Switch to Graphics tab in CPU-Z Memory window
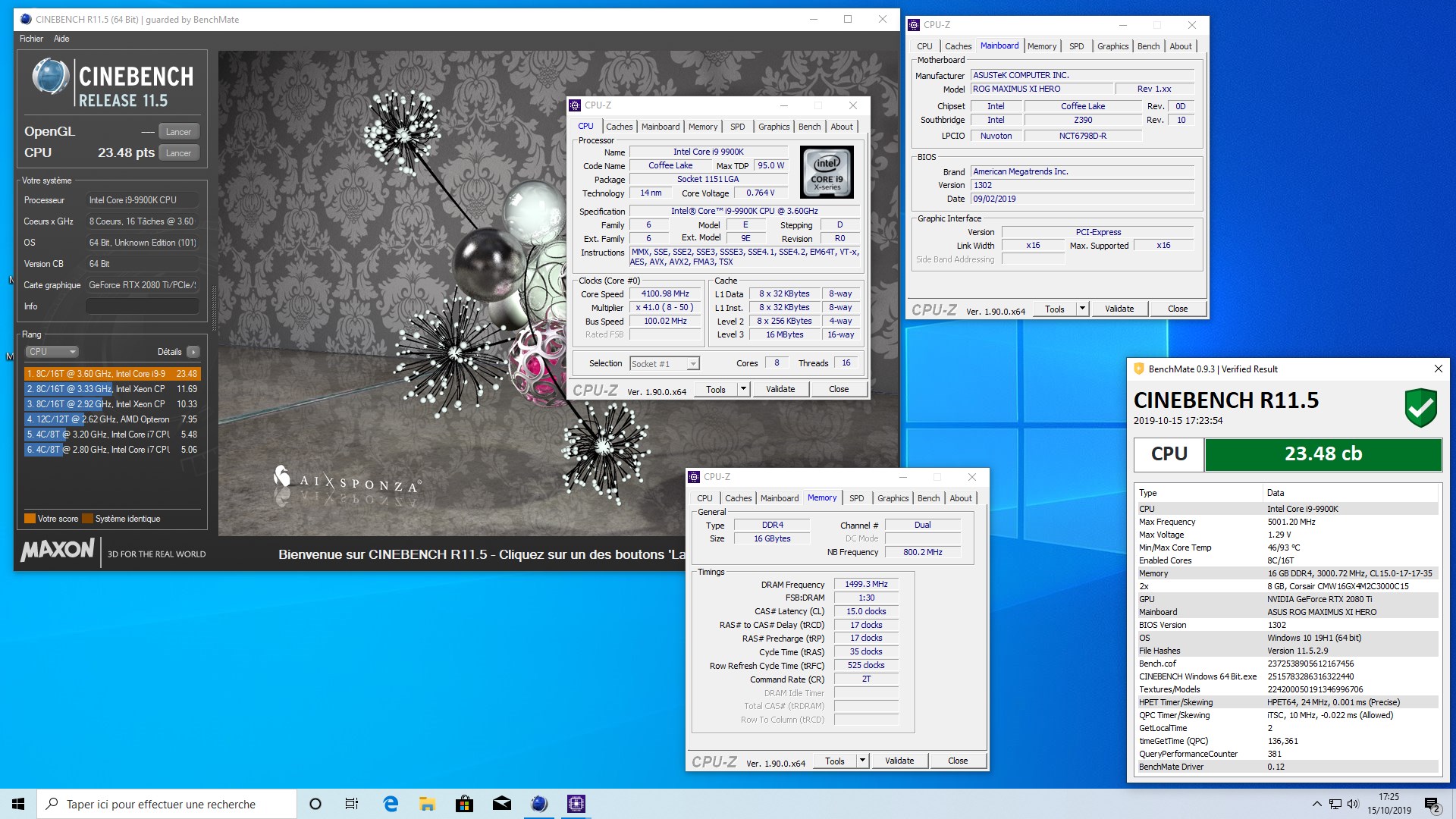Viewport: 1456px width, 819px height. click(x=893, y=498)
